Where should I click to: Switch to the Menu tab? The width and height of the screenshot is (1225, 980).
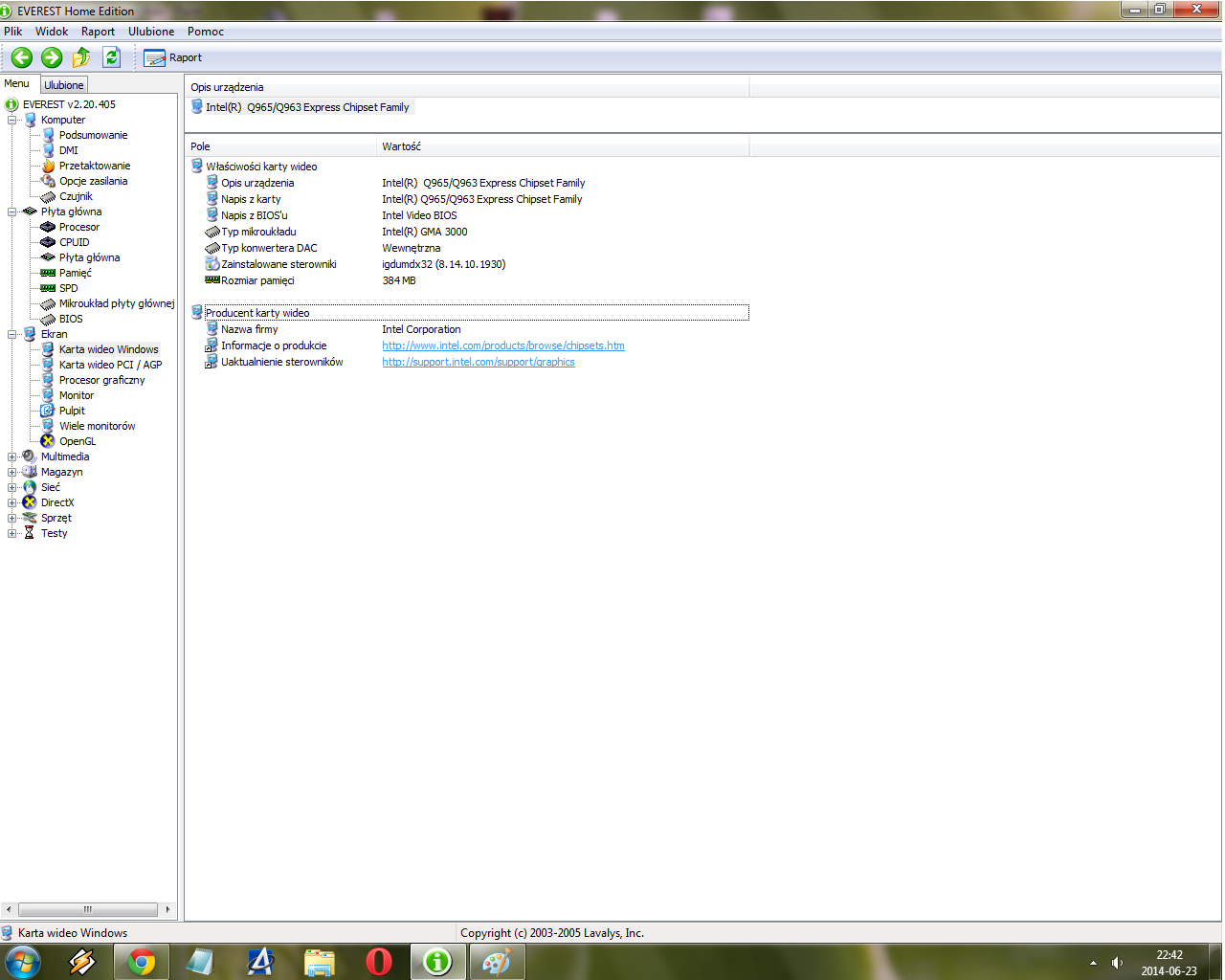click(17, 83)
